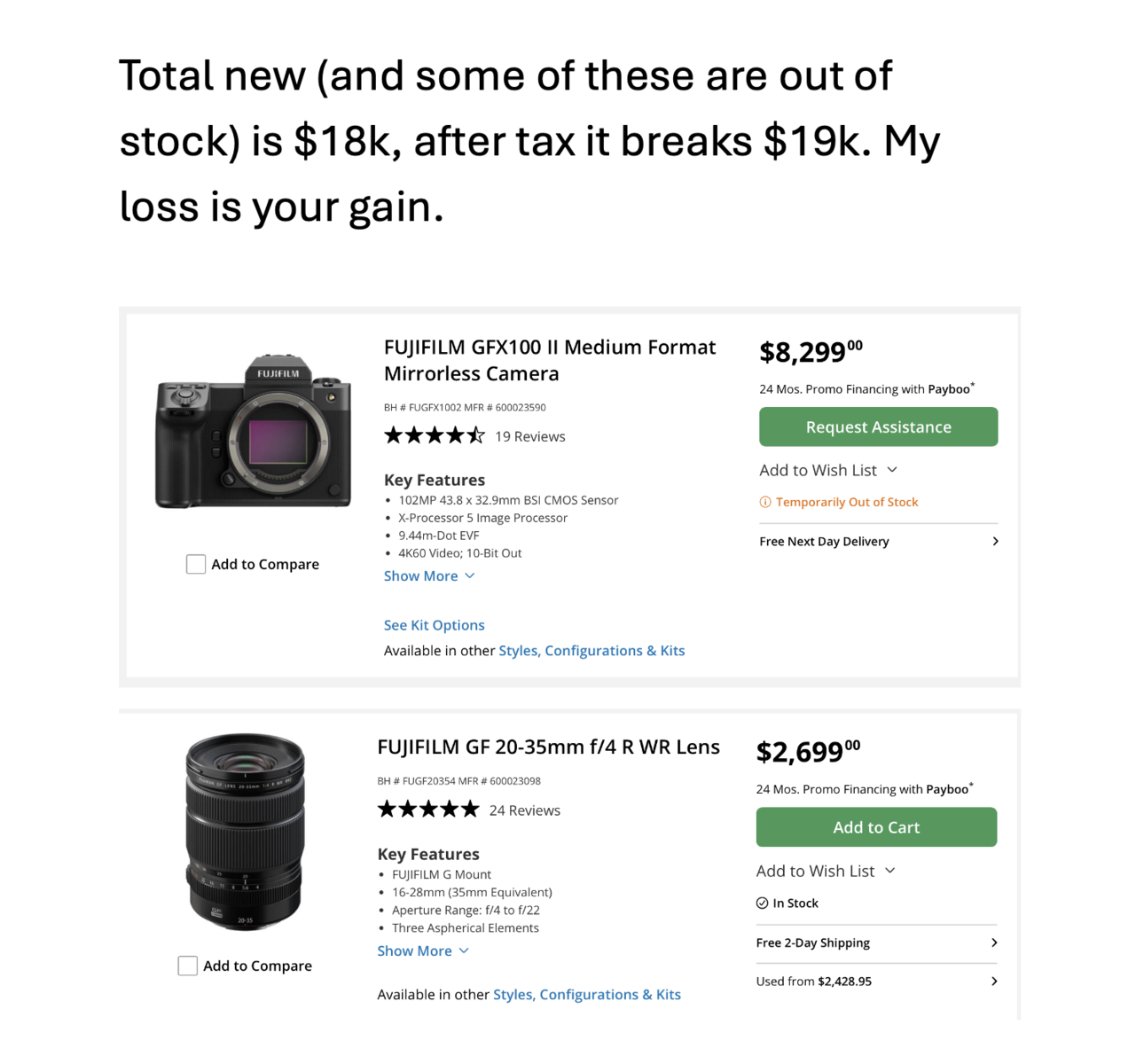The image size is (1136, 1064).
Task: Check Add to Compare for GFX100 II camera
Action: pos(196,564)
